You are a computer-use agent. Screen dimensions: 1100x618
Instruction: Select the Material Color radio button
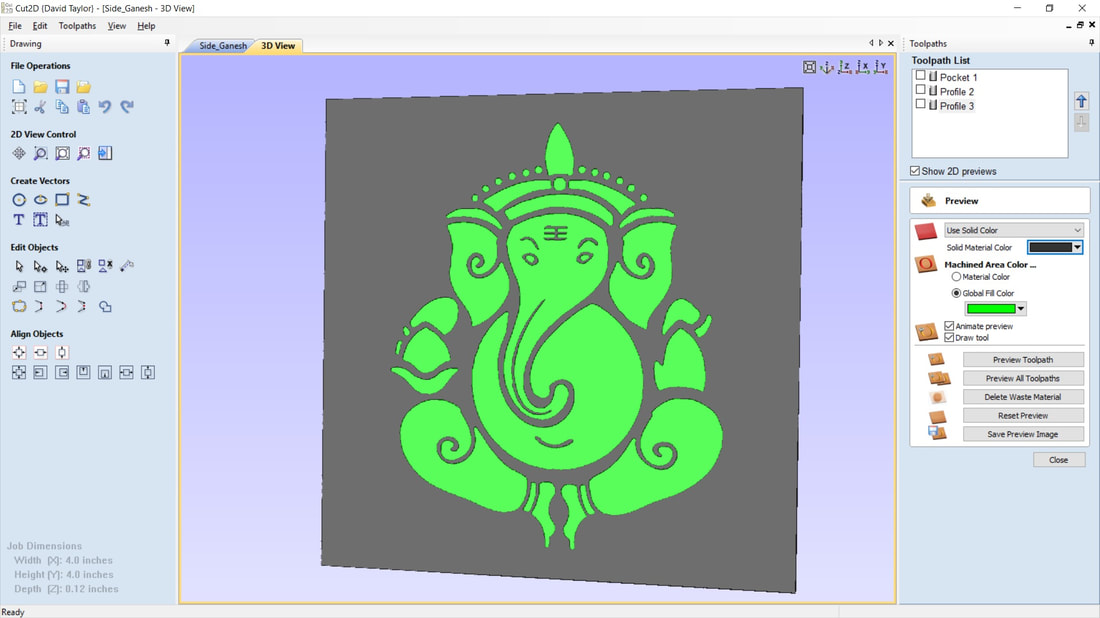[956, 277]
